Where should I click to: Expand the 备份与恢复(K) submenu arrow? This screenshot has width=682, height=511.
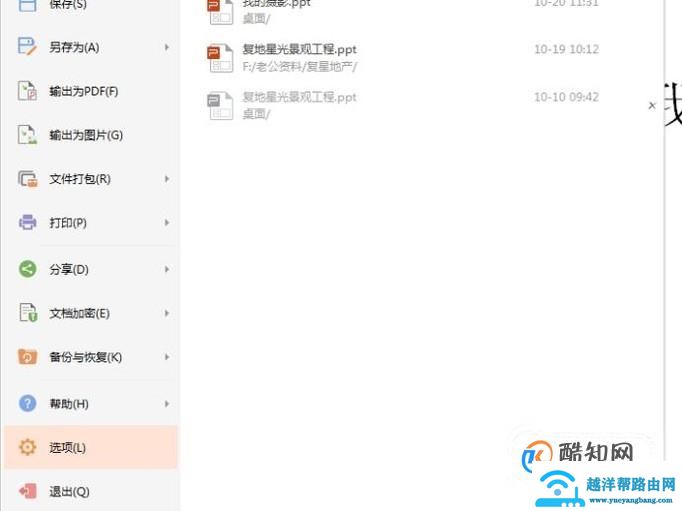(x=167, y=357)
